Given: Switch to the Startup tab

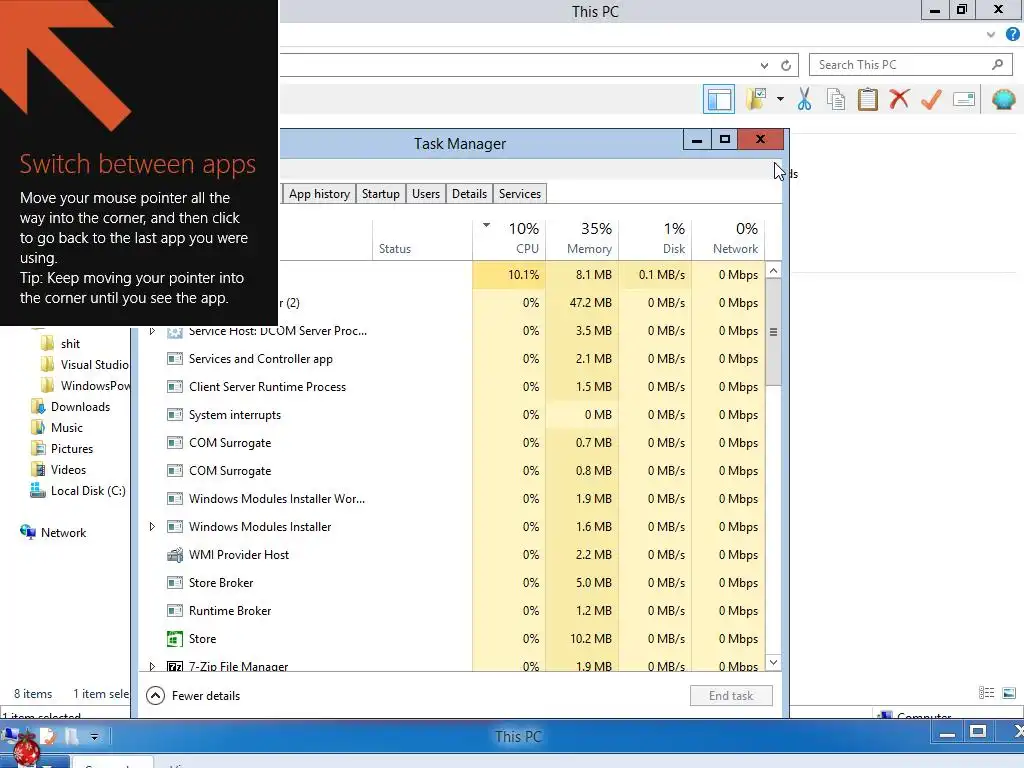Looking at the screenshot, I should [381, 194].
